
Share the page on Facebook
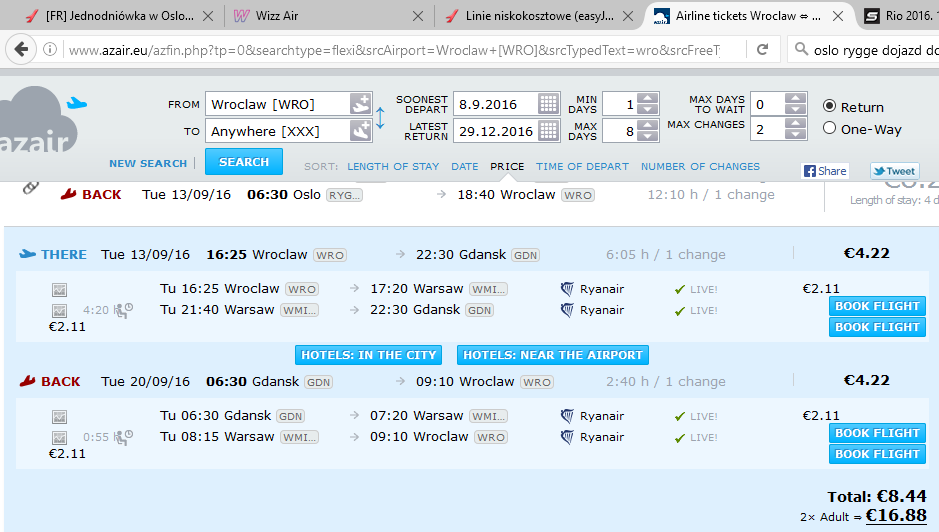click(x=825, y=171)
